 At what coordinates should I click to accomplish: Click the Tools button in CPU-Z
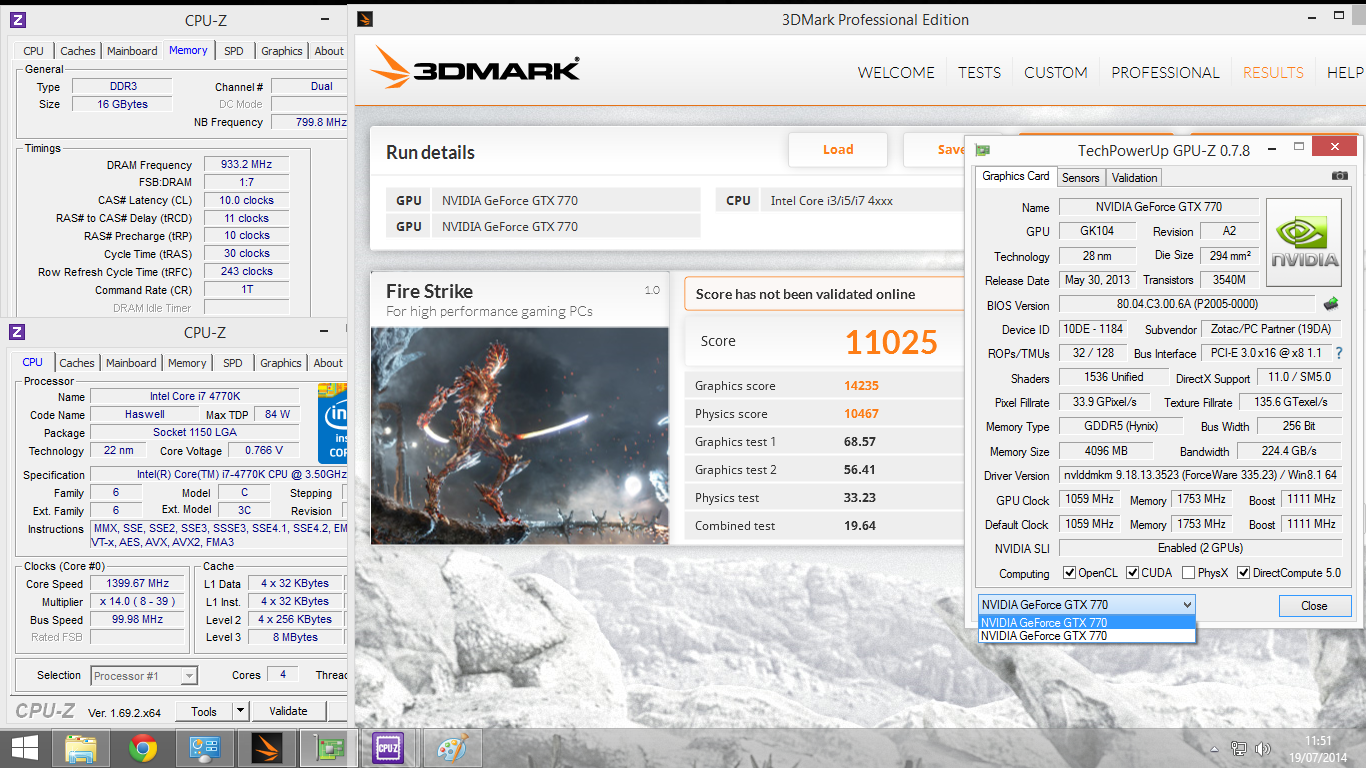tap(204, 711)
